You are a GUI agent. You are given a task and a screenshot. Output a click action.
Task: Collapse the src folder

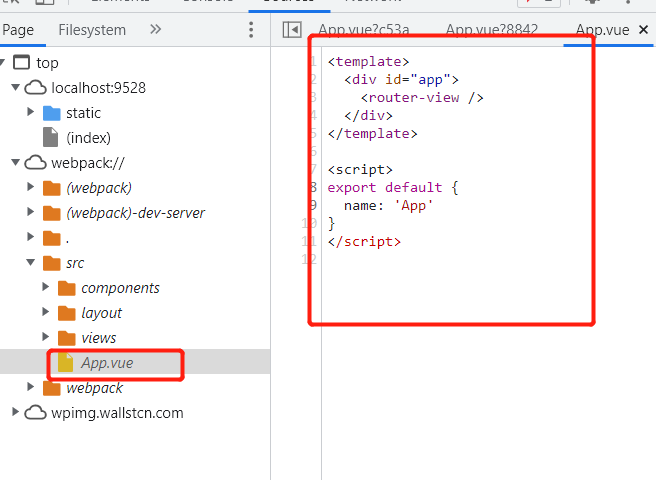coord(31,262)
